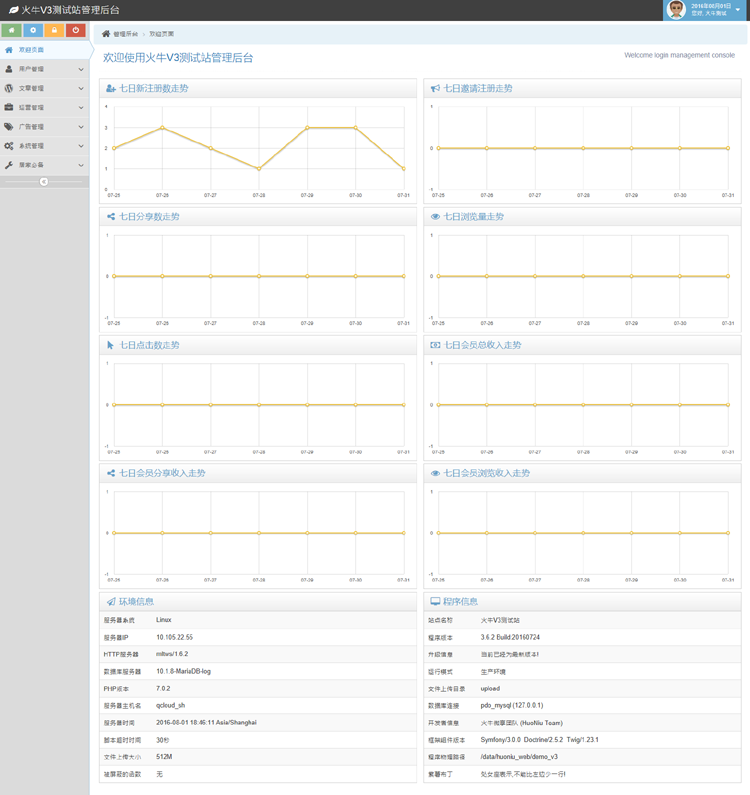750x795 pixels.
Task: Click the WordPress icon for 文章管理
Action: [9, 88]
